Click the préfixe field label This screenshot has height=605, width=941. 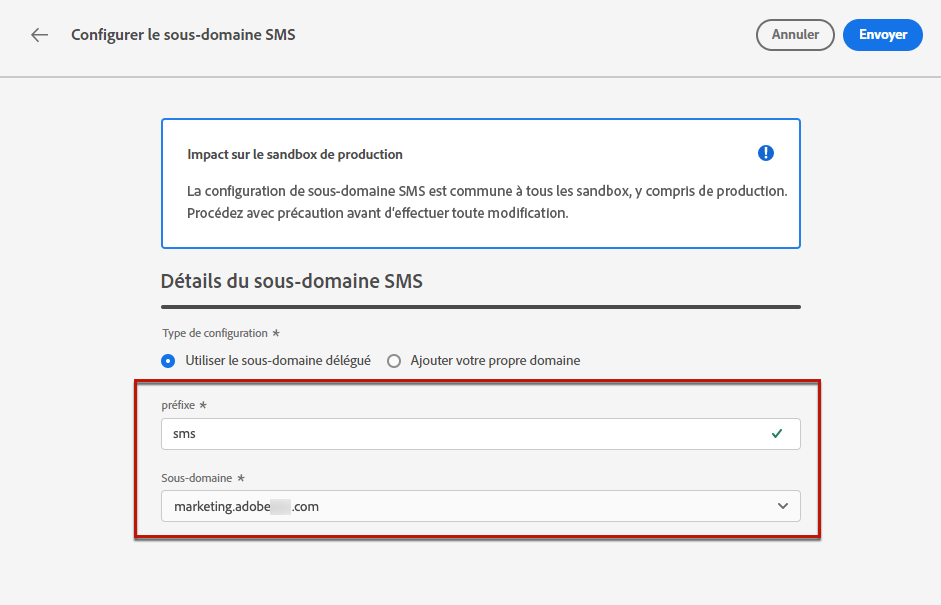(x=178, y=405)
